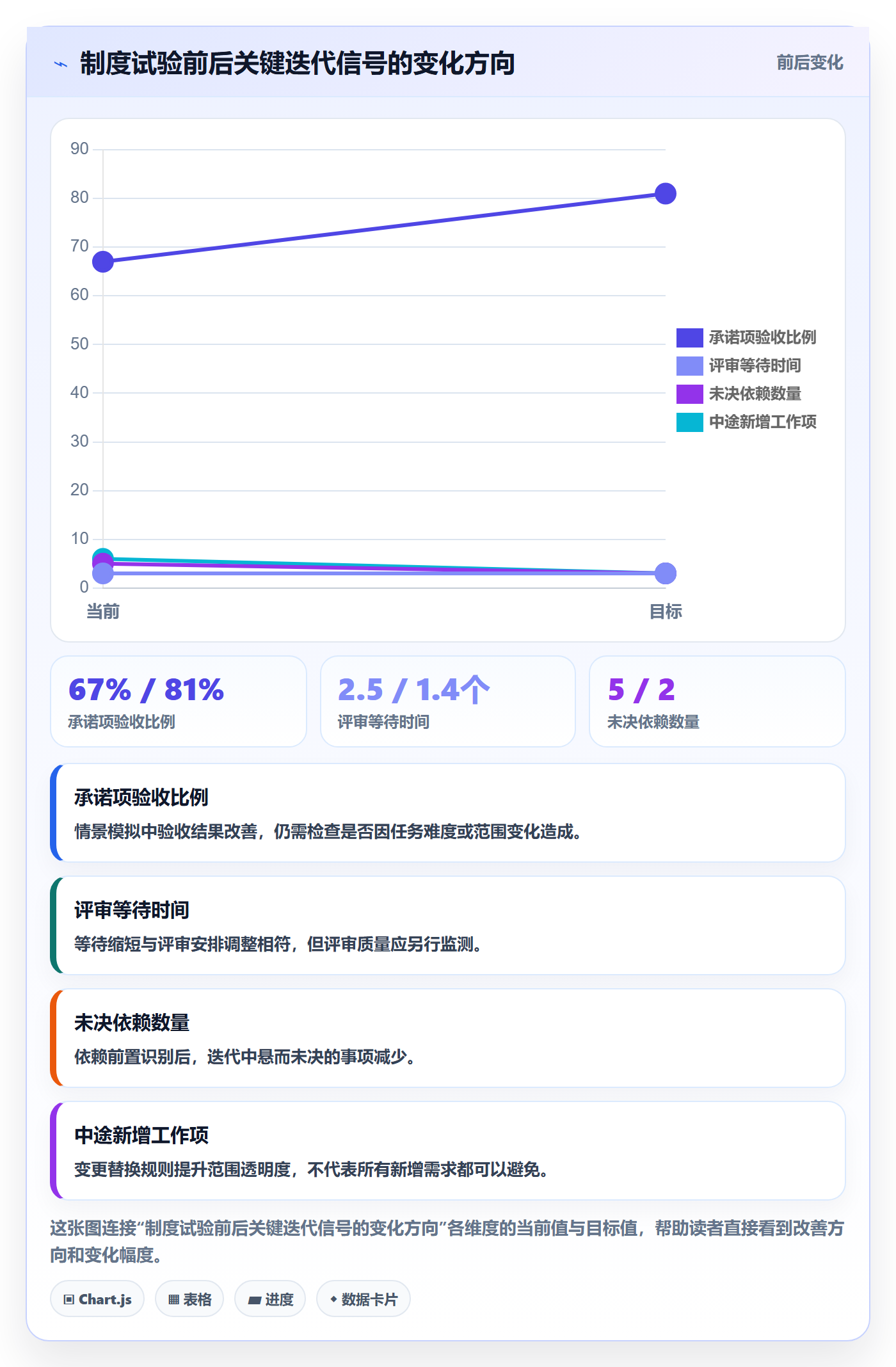This screenshot has width=896, height=1367.
Task: Click the 当前 x-axis label
Action: pyautogui.click(x=103, y=612)
